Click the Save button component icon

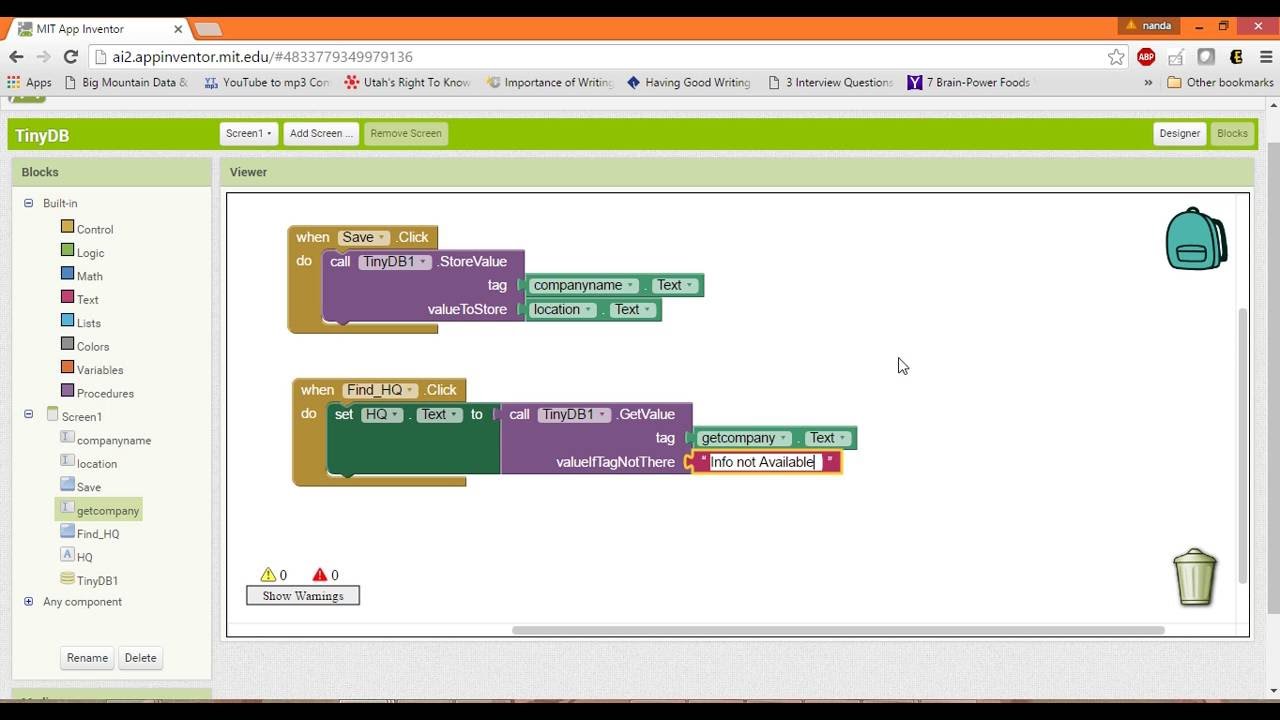pyautogui.click(x=68, y=485)
